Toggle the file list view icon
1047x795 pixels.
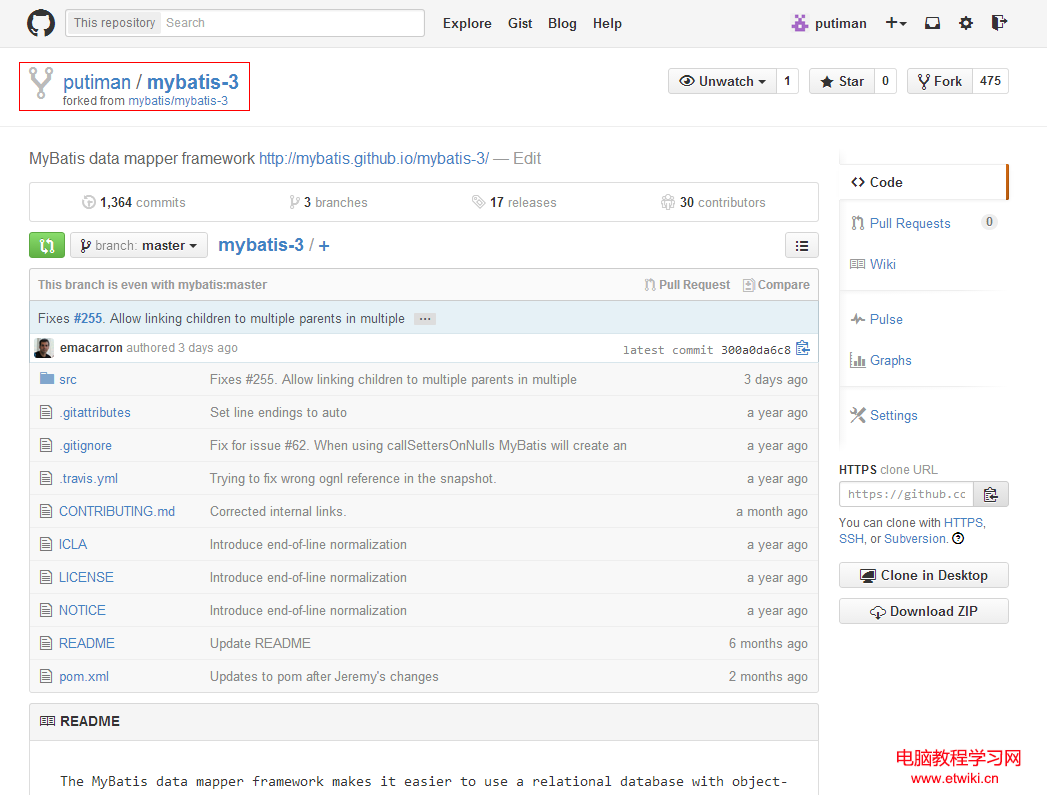[x=801, y=246]
